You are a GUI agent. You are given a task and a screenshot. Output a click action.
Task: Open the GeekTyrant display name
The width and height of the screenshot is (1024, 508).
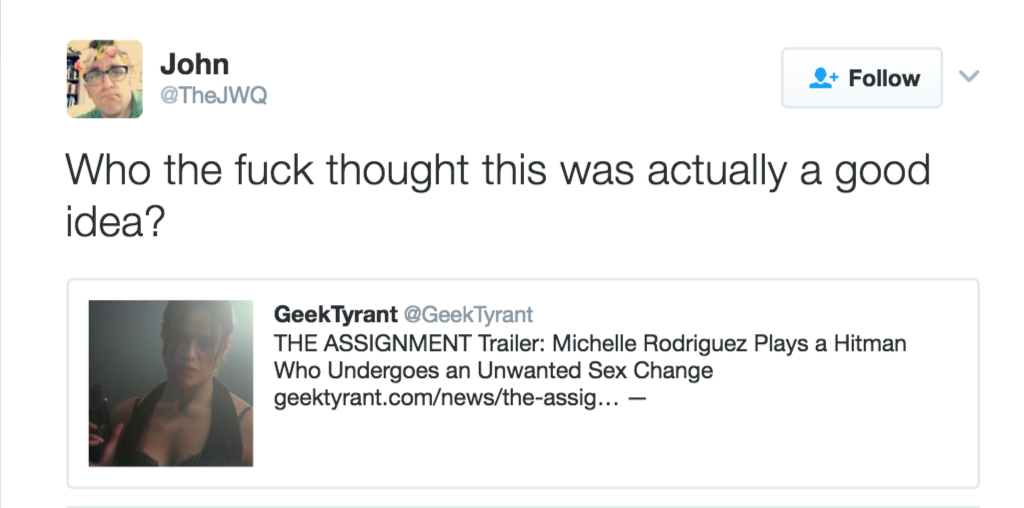[336, 314]
